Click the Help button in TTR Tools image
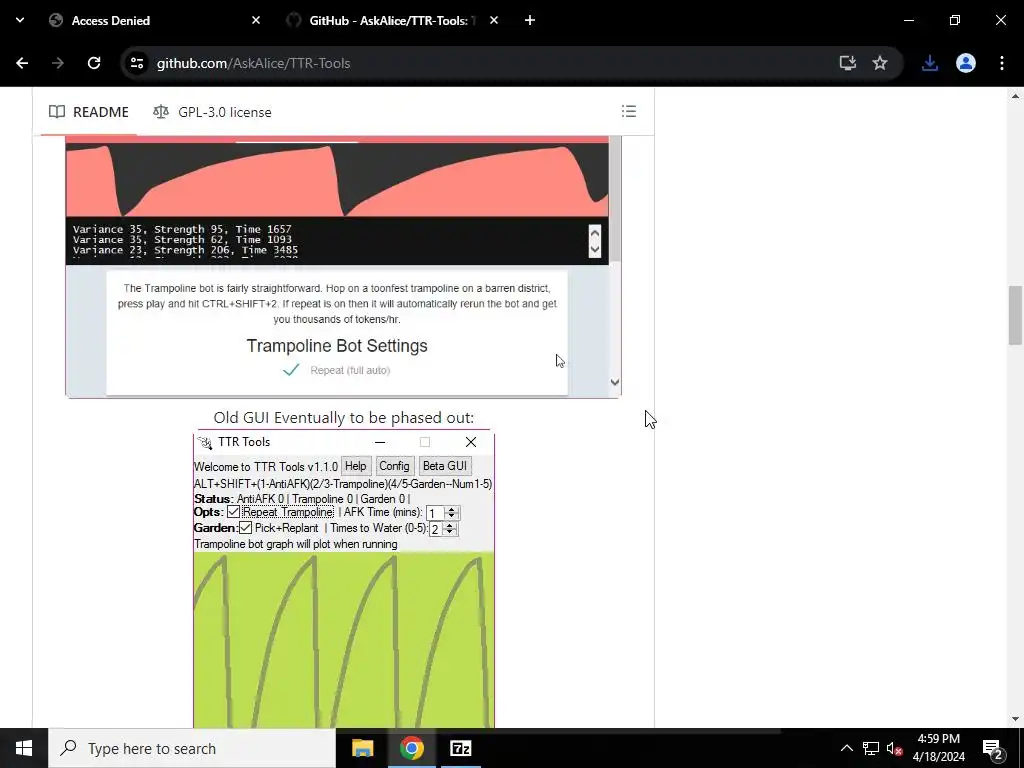Image resolution: width=1024 pixels, height=768 pixels. [355, 466]
